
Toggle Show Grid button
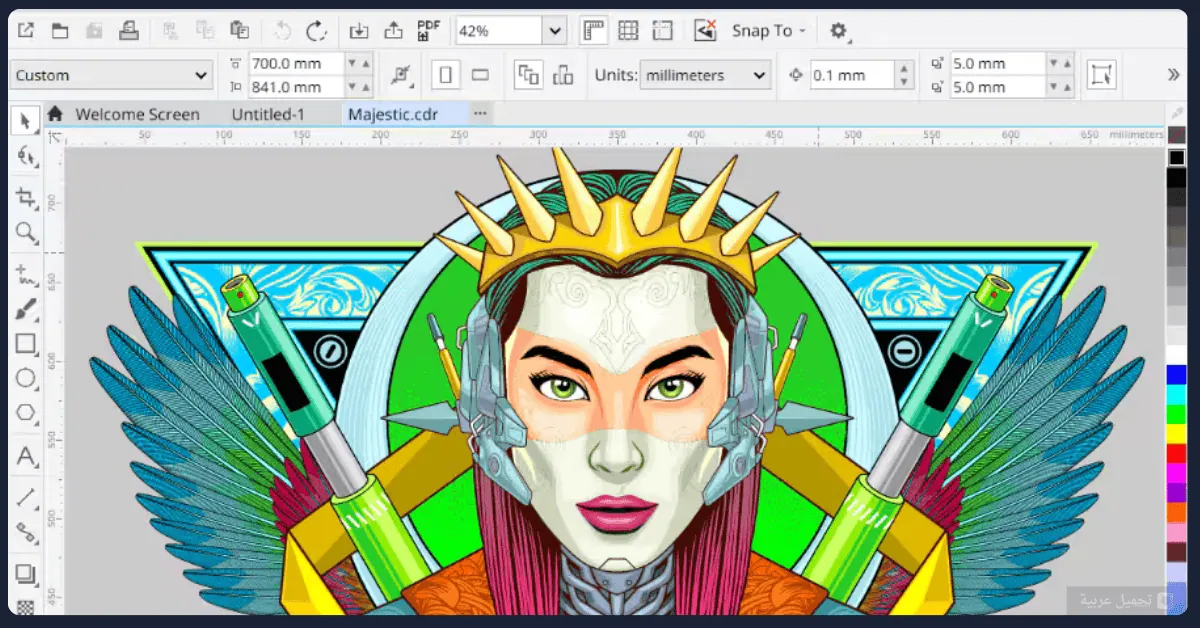(628, 31)
